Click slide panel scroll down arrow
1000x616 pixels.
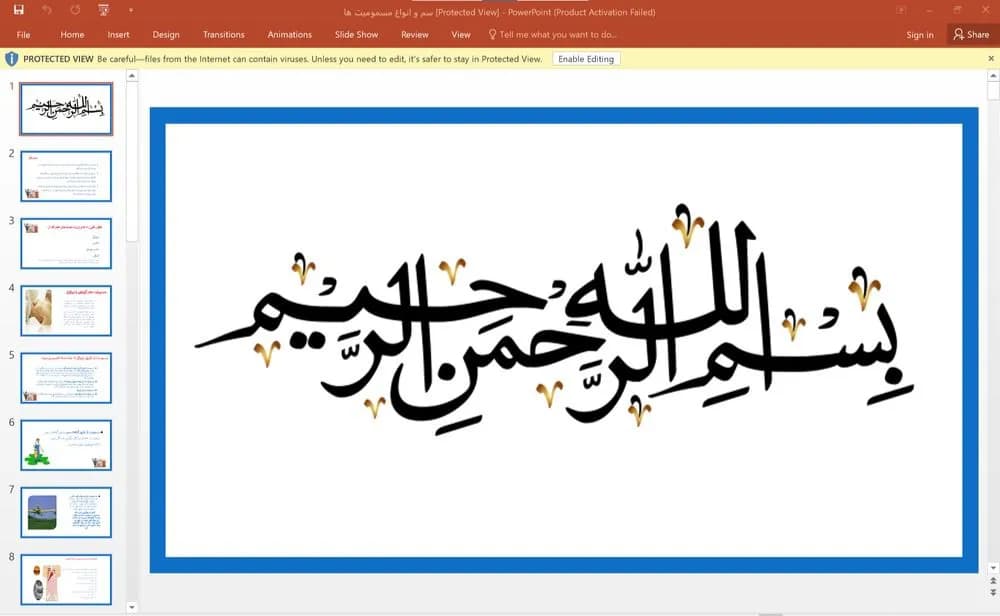(131, 607)
